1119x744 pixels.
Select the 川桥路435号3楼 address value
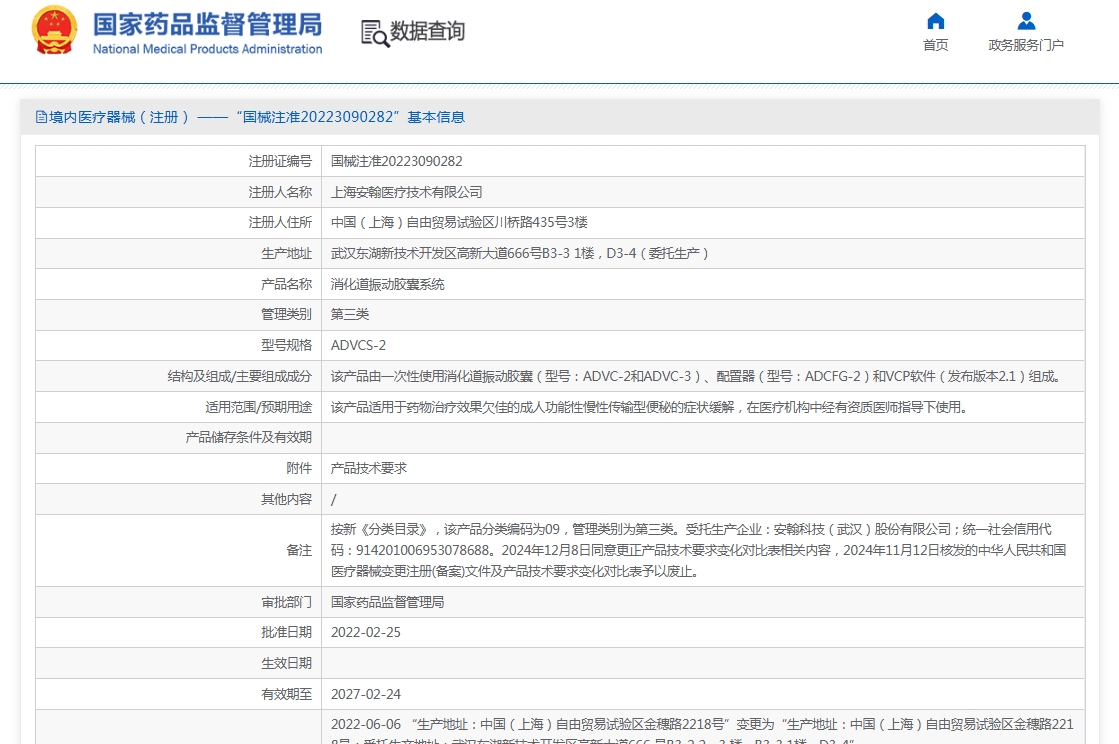point(460,223)
